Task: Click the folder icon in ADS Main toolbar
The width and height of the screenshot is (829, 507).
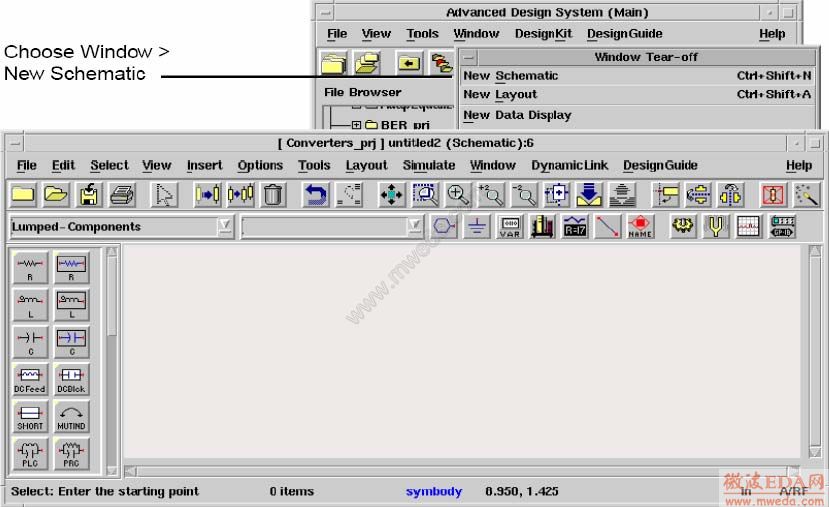Action: pos(334,63)
